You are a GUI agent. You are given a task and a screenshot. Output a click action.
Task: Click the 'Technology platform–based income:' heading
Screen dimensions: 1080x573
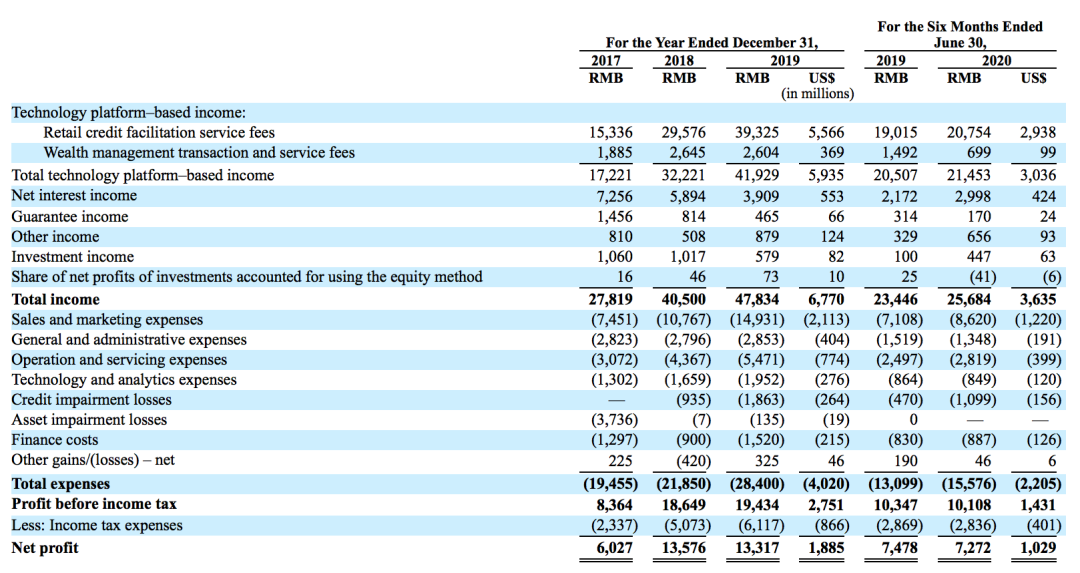(128, 112)
